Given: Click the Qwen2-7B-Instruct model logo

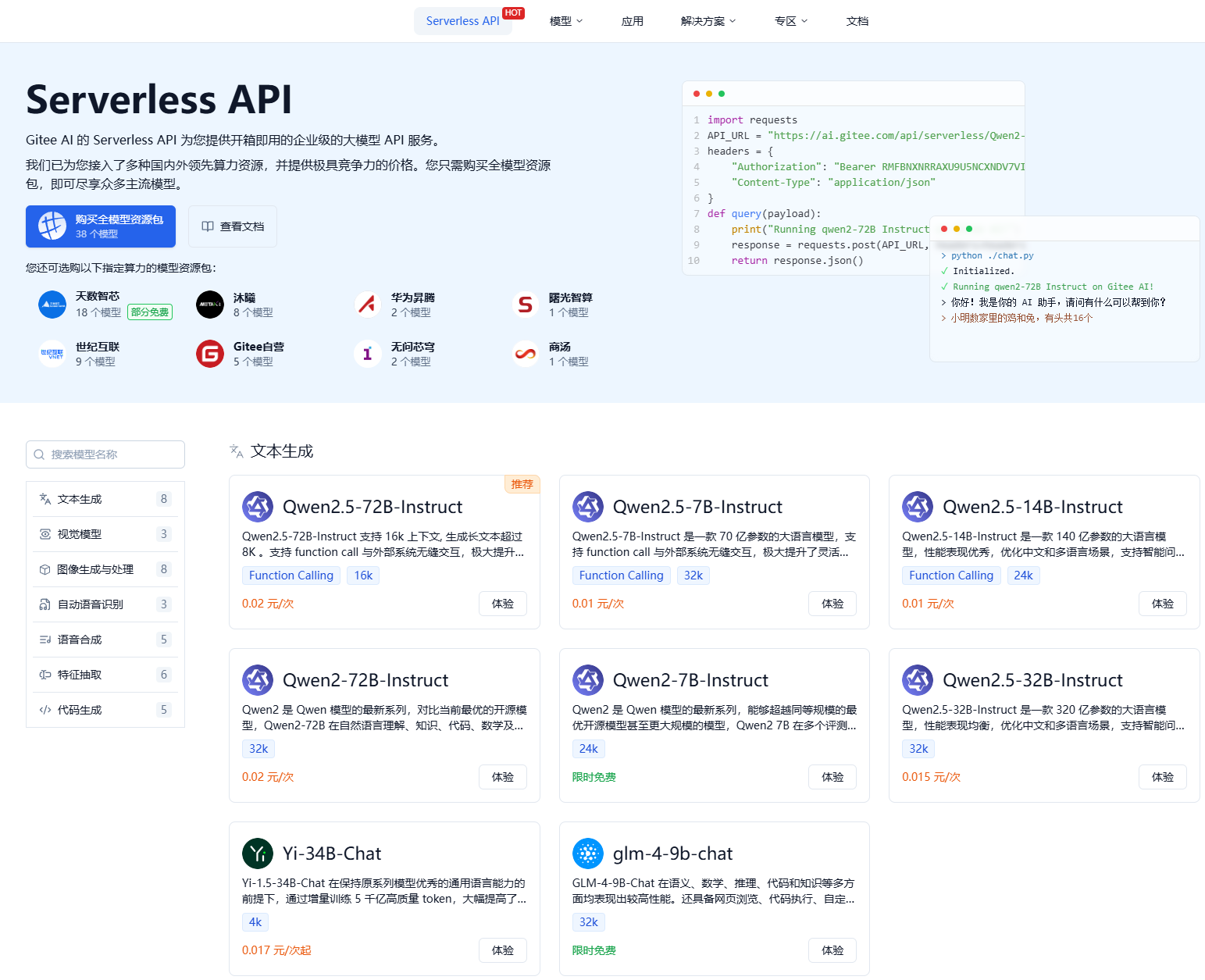Looking at the screenshot, I should point(588,680).
